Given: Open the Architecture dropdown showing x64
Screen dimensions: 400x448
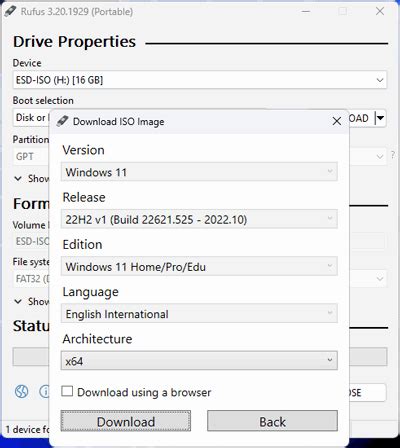Looking at the screenshot, I should pos(199,361).
